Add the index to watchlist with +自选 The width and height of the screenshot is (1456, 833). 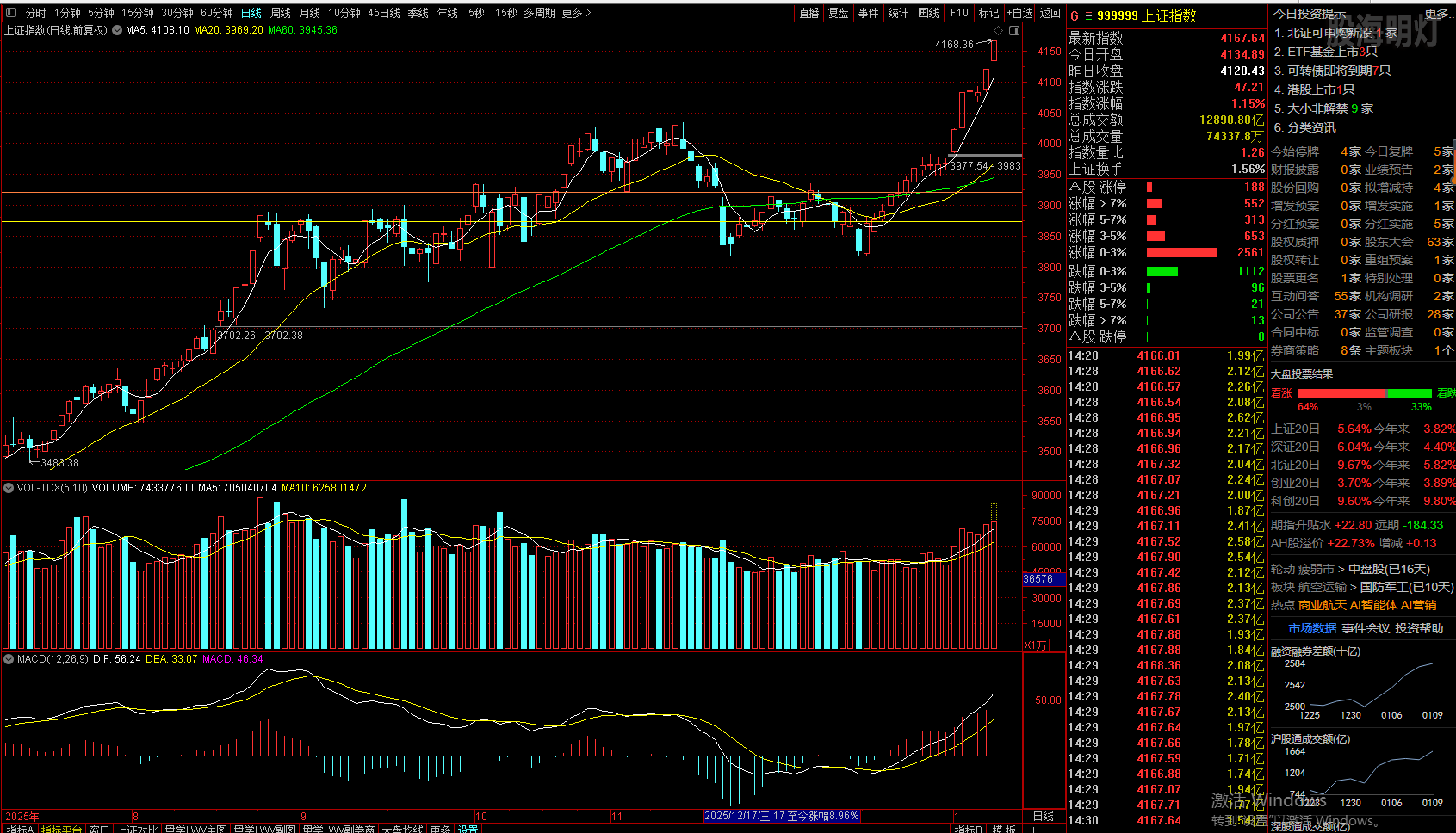pyautogui.click(x=1020, y=14)
